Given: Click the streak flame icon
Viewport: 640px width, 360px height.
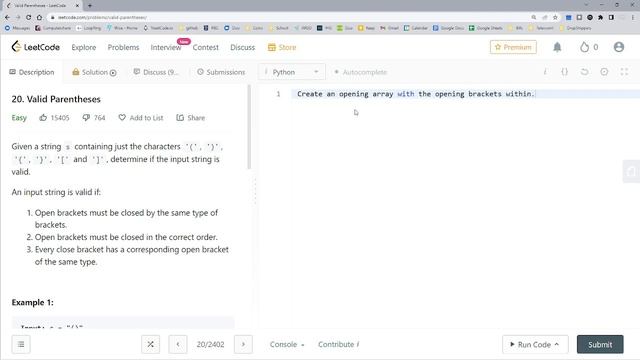Looking at the screenshot, I should [x=584, y=47].
